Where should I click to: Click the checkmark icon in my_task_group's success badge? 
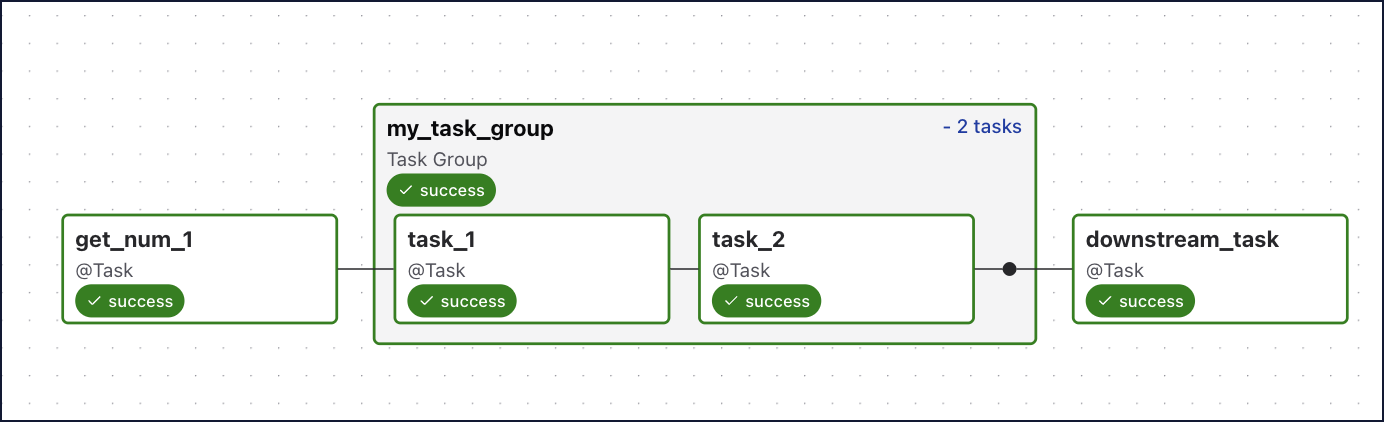tap(405, 190)
